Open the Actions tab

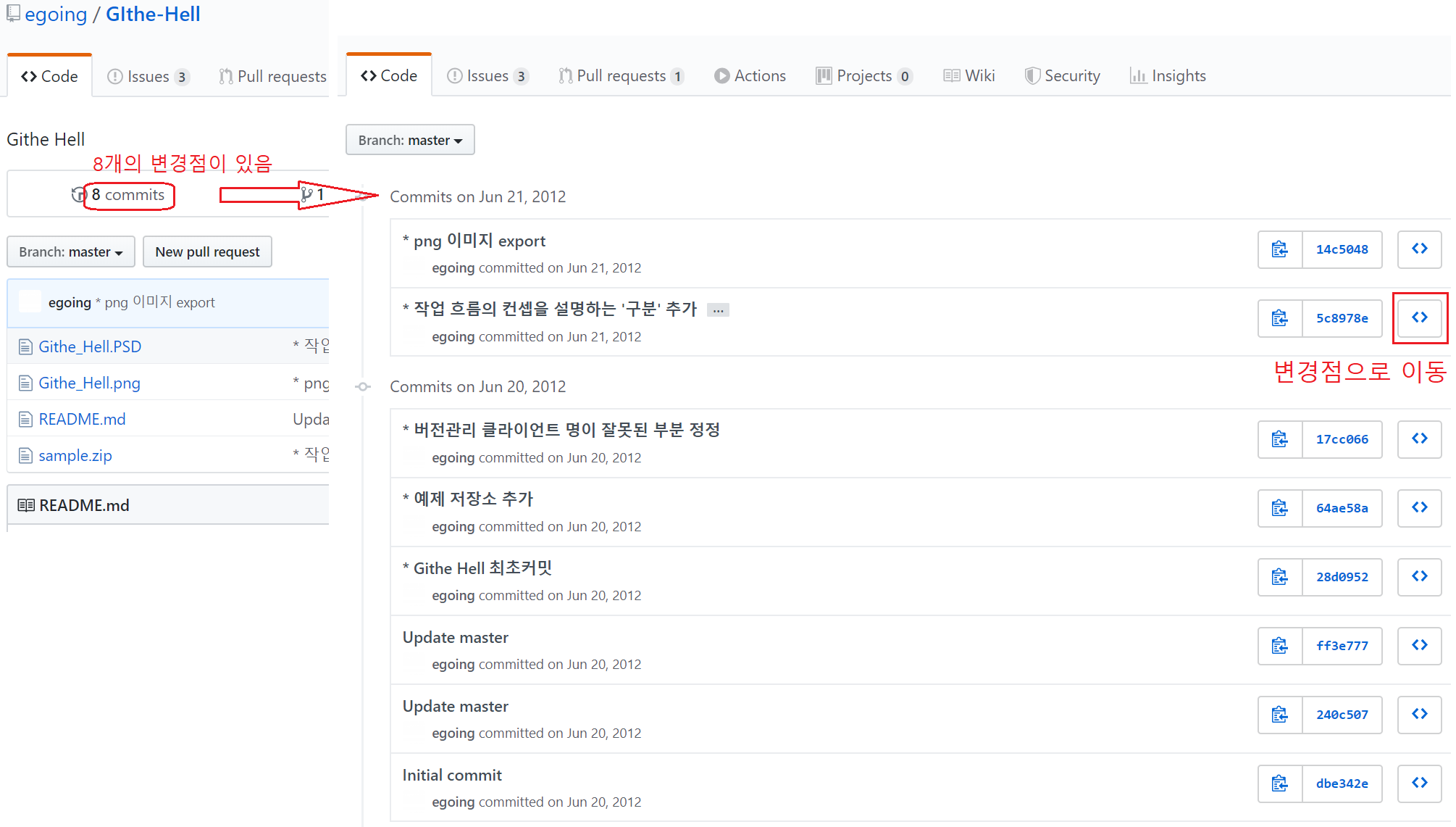pyautogui.click(x=750, y=76)
